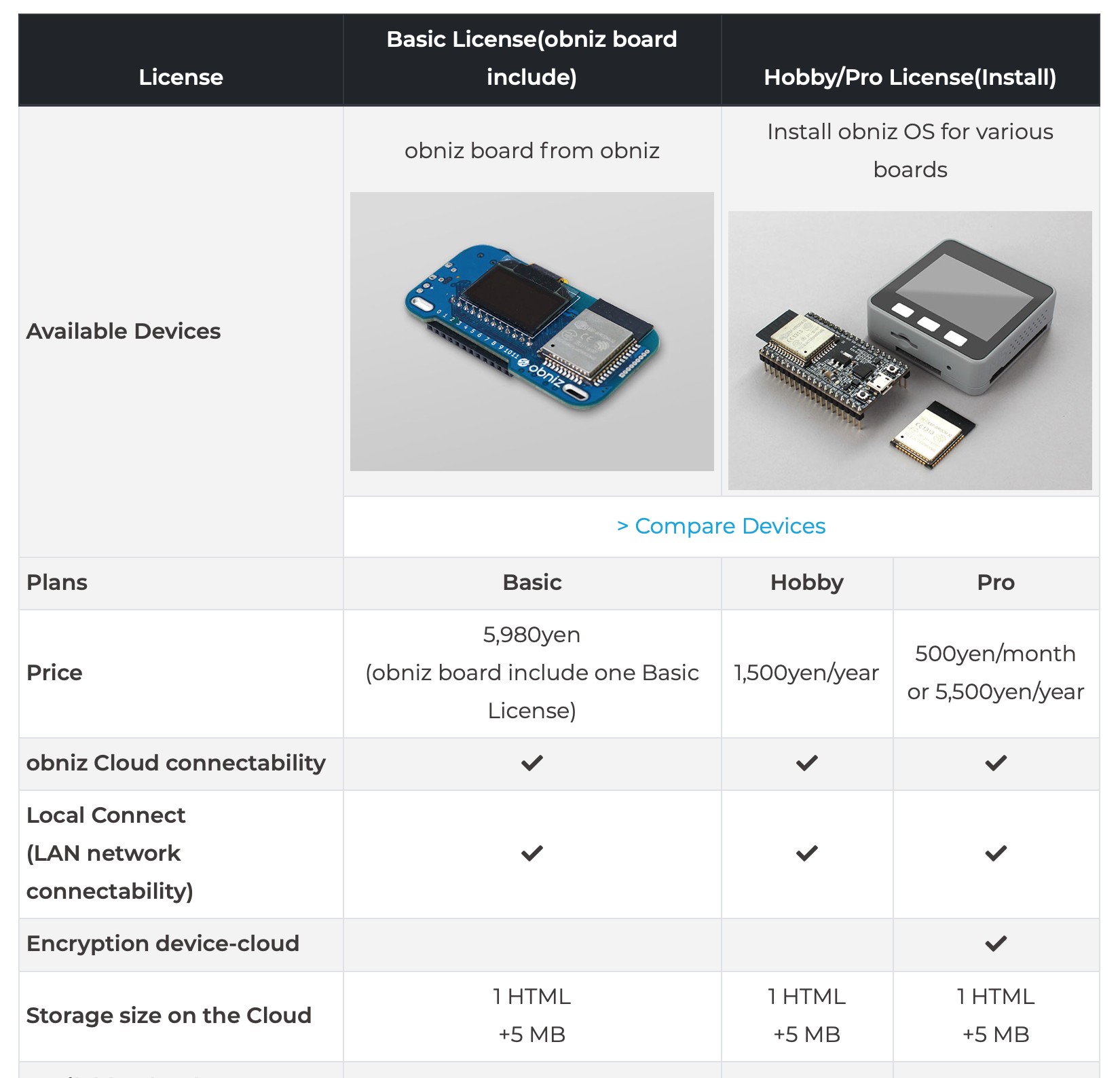Click the Pro plan heading
This screenshot has width=1120, height=1078.
[996, 582]
